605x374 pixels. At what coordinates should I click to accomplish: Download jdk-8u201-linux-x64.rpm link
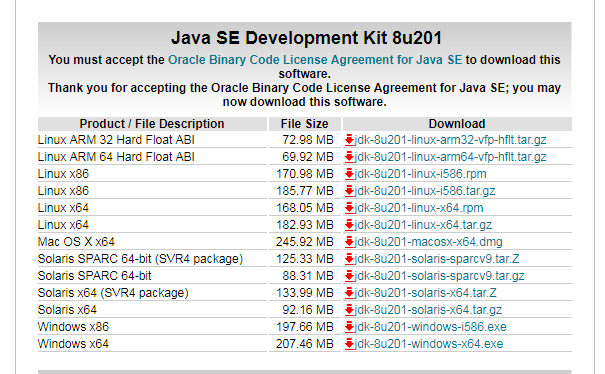coord(419,208)
